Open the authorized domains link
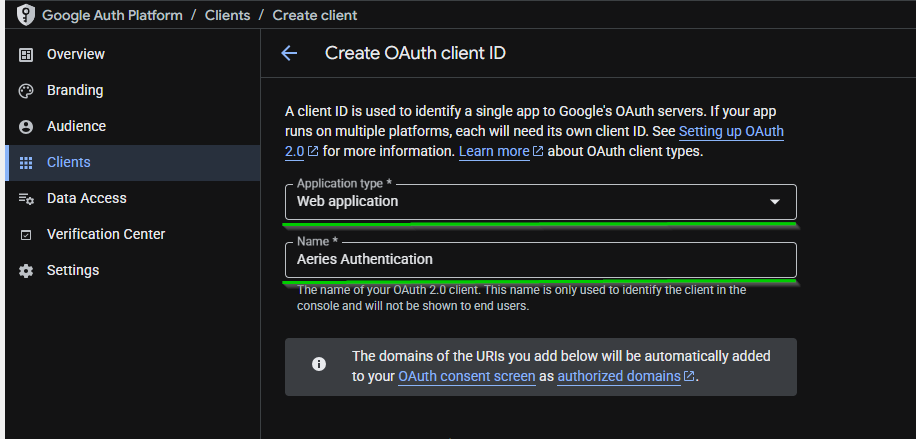The image size is (916, 439). click(x=619, y=376)
